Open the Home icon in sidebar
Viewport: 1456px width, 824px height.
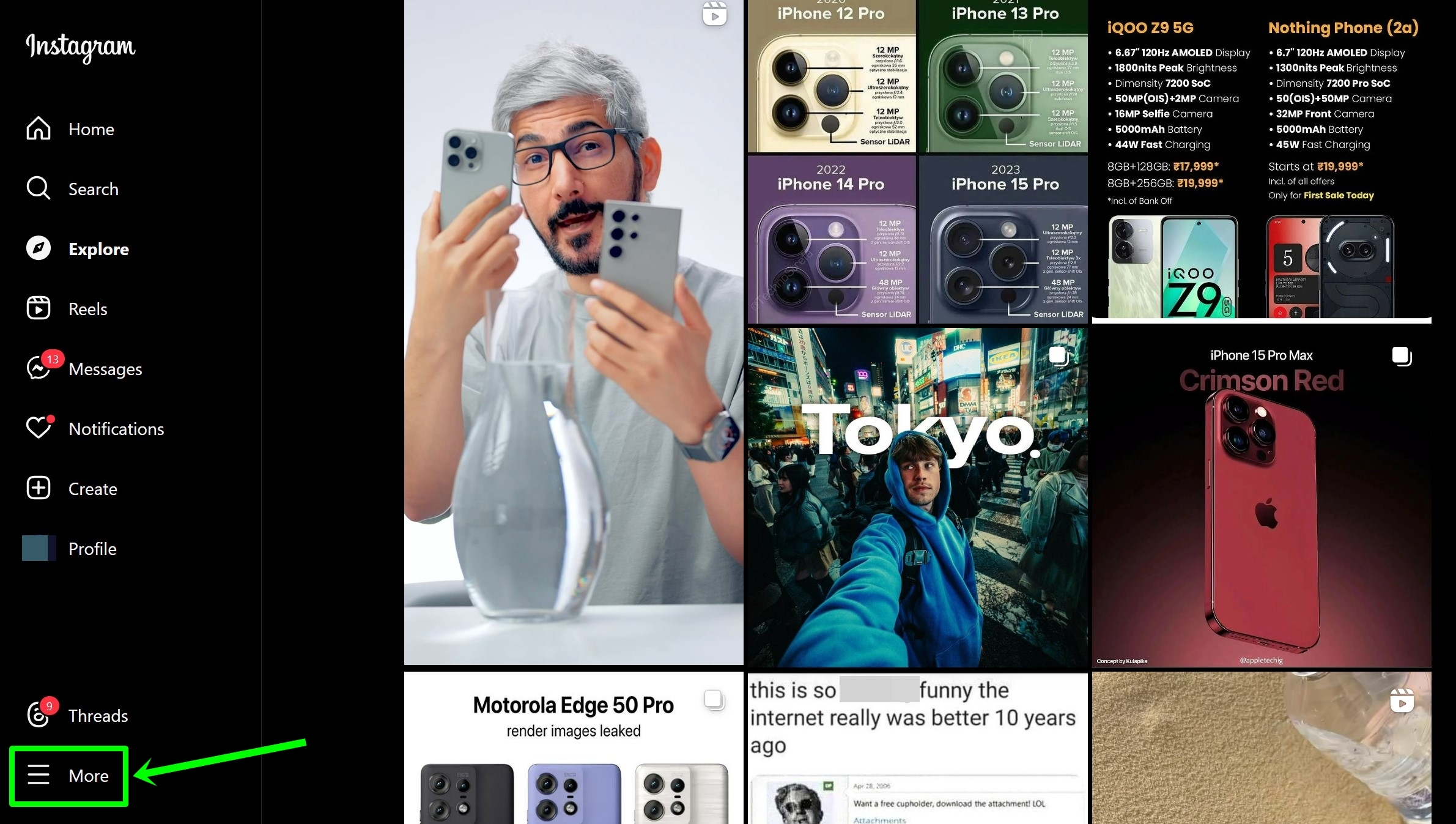tap(39, 128)
